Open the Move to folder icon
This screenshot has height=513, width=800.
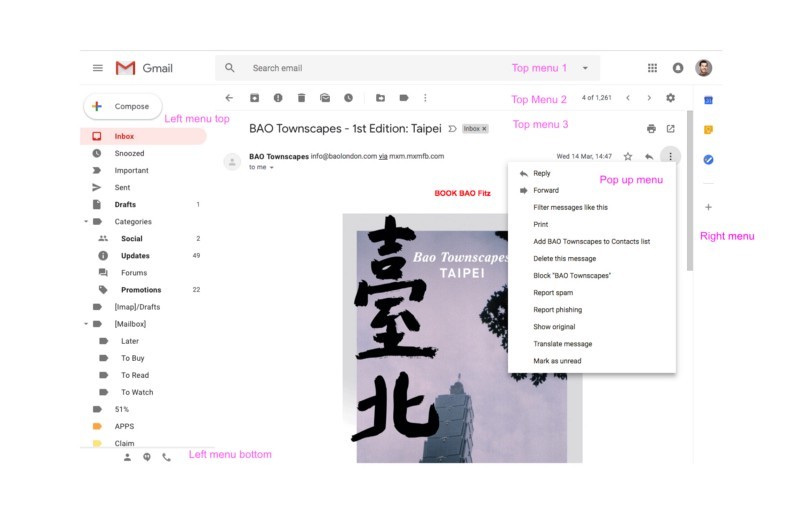[380, 98]
